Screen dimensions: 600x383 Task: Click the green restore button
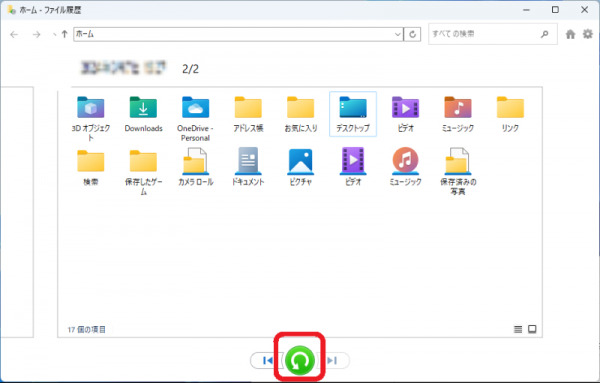300,360
